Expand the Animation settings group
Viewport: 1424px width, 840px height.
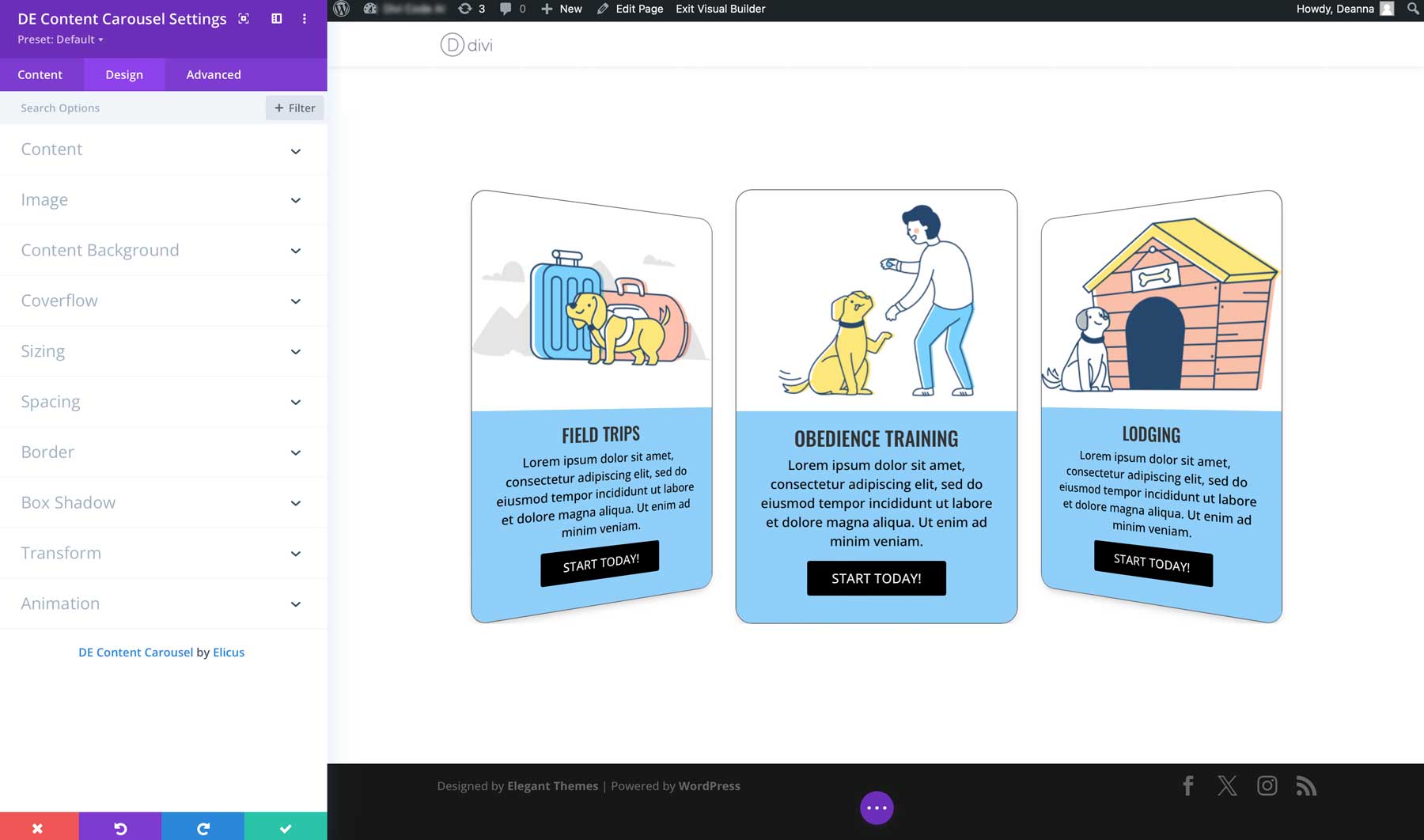(x=163, y=604)
